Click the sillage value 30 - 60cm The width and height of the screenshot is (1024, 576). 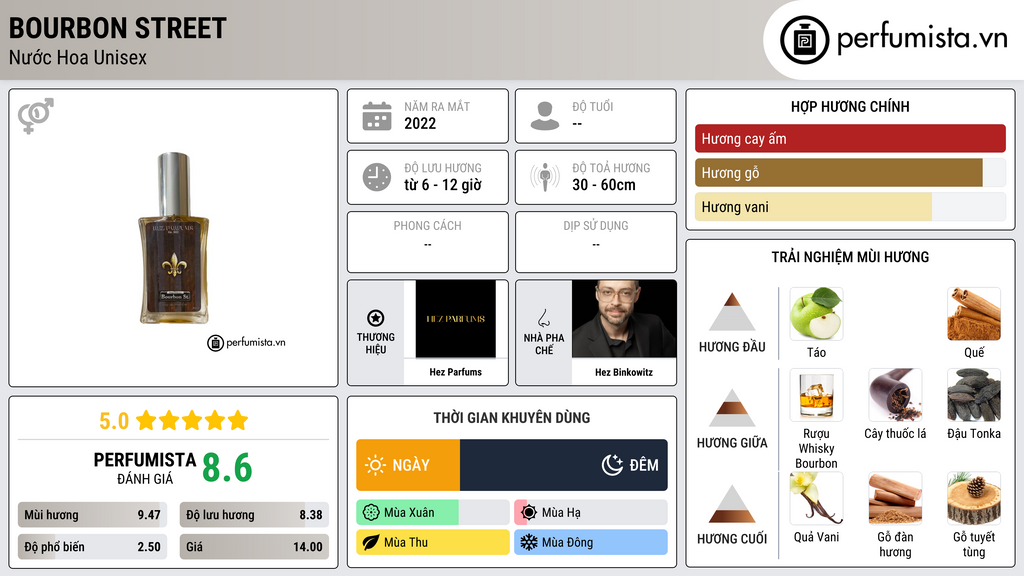(604, 185)
